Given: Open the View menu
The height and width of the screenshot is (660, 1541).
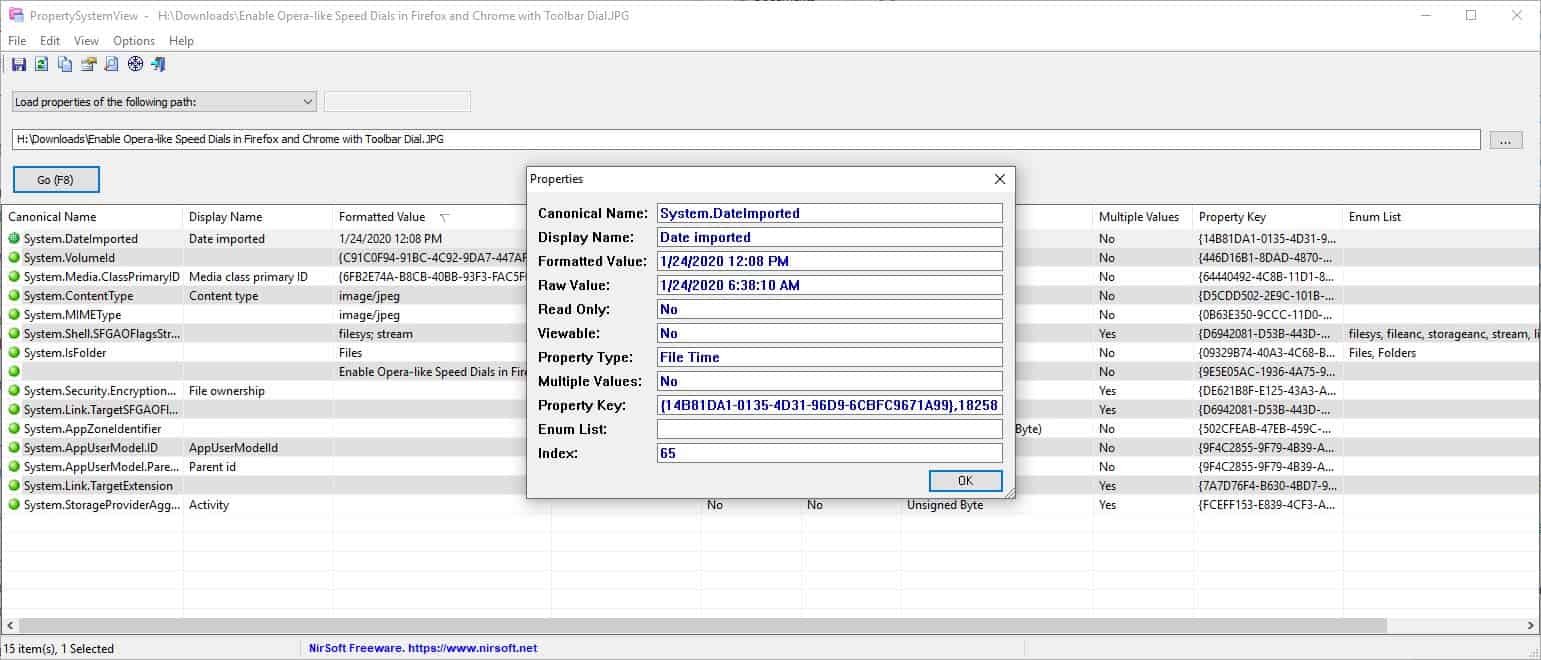Looking at the screenshot, I should (85, 41).
